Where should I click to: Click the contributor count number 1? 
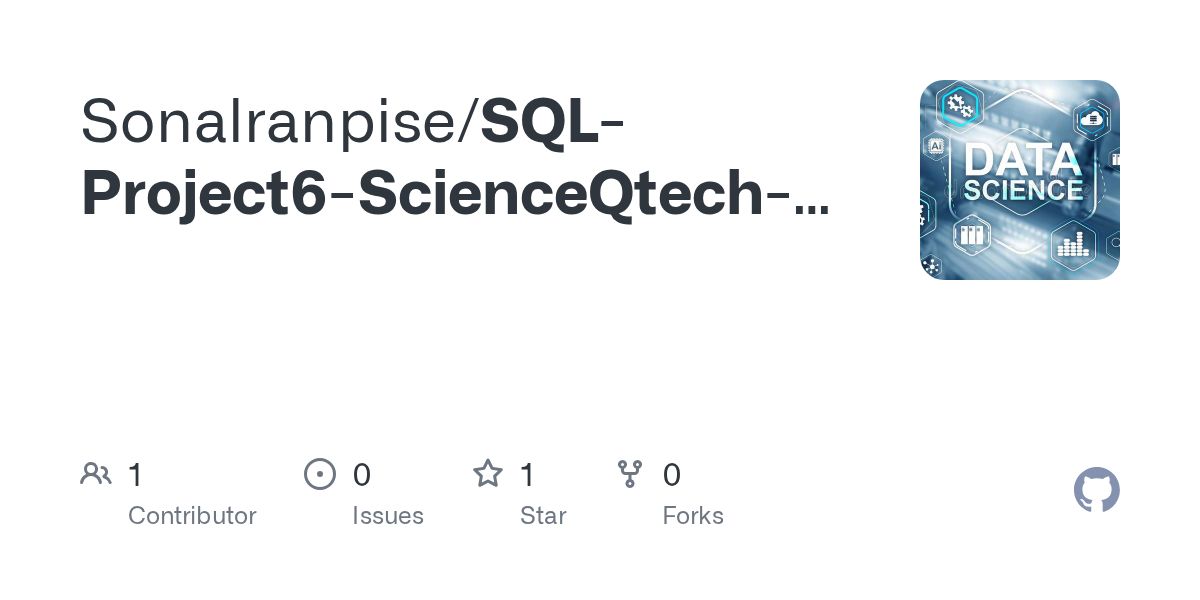point(135,474)
